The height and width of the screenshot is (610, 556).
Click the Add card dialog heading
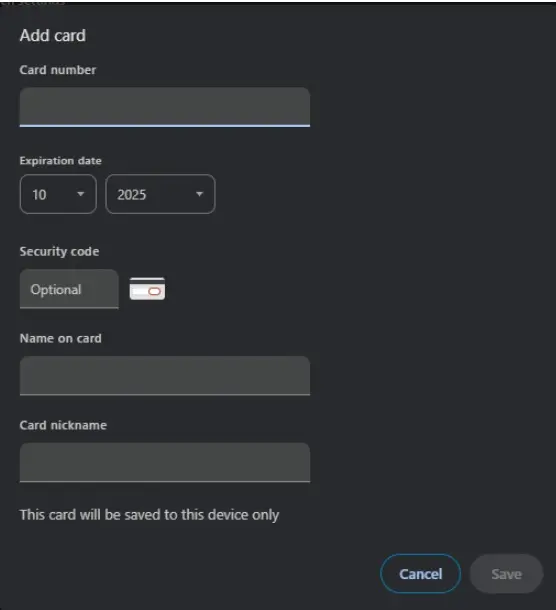point(53,35)
